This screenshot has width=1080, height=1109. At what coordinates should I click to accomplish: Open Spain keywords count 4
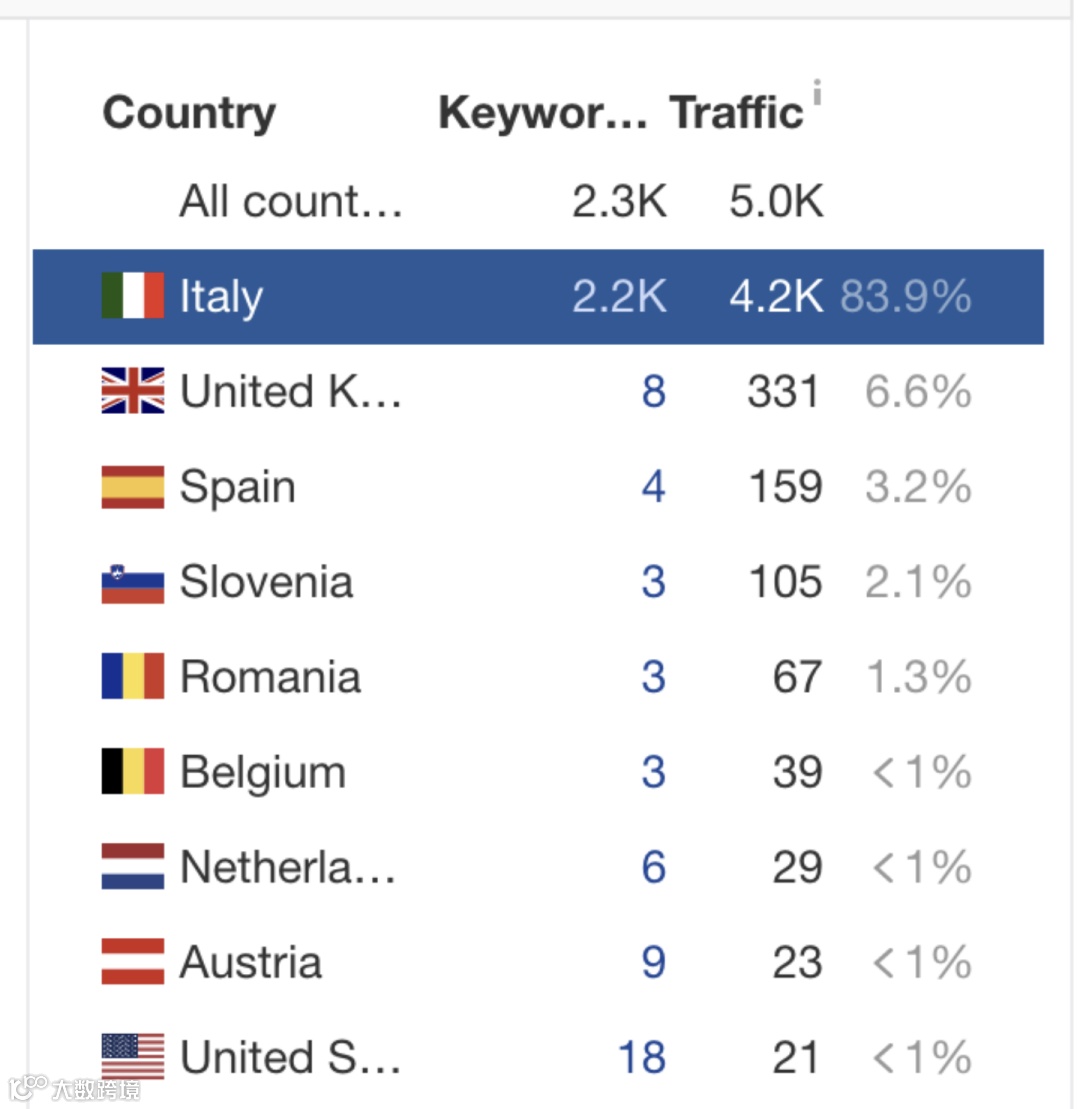click(x=654, y=487)
